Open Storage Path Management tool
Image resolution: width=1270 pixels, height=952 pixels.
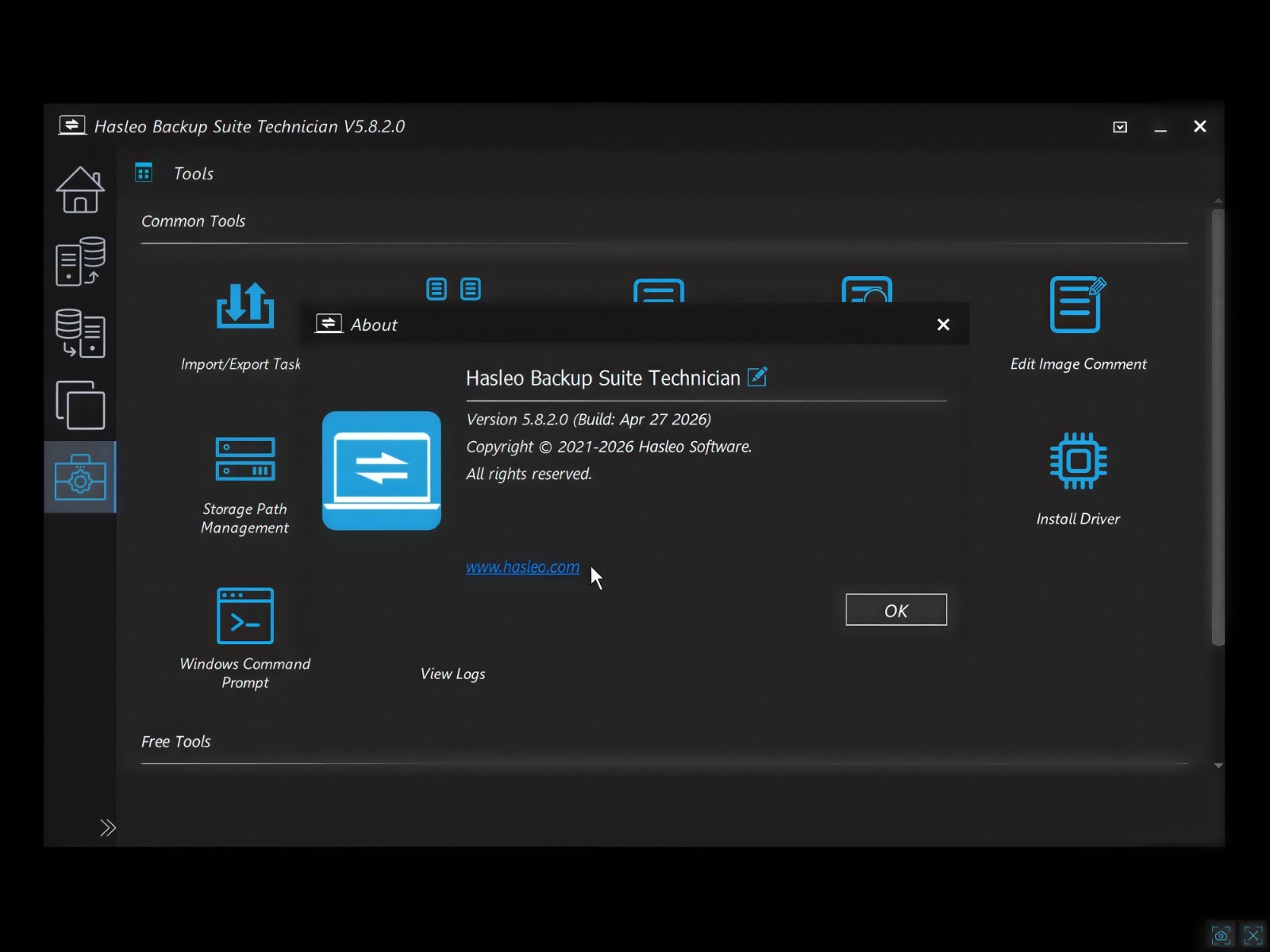pyautogui.click(x=244, y=486)
